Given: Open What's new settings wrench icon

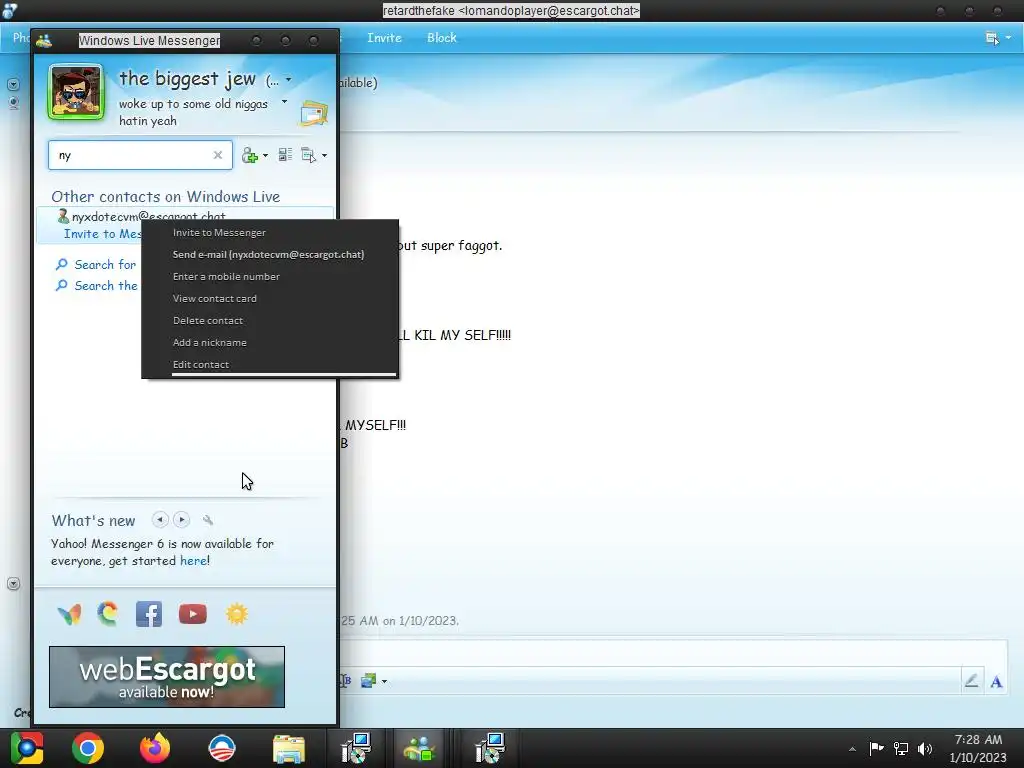Looking at the screenshot, I should pos(208,520).
